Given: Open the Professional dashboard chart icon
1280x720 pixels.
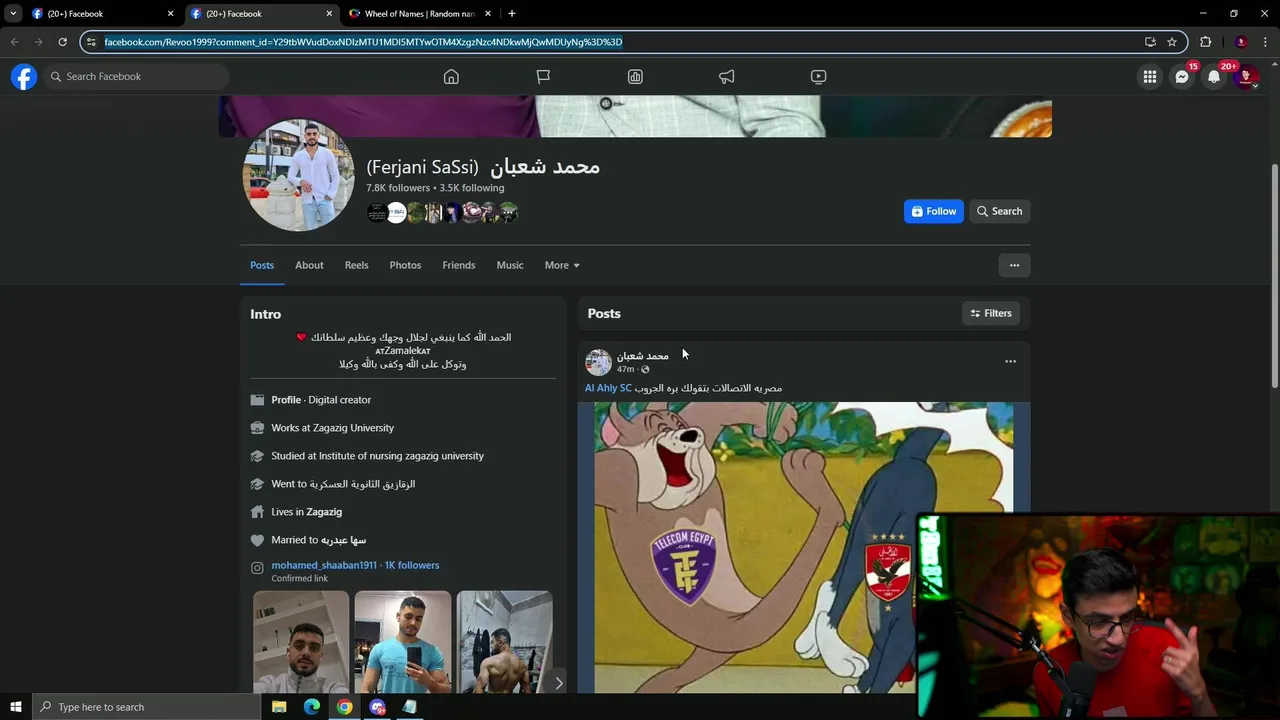Looking at the screenshot, I should [635, 77].
